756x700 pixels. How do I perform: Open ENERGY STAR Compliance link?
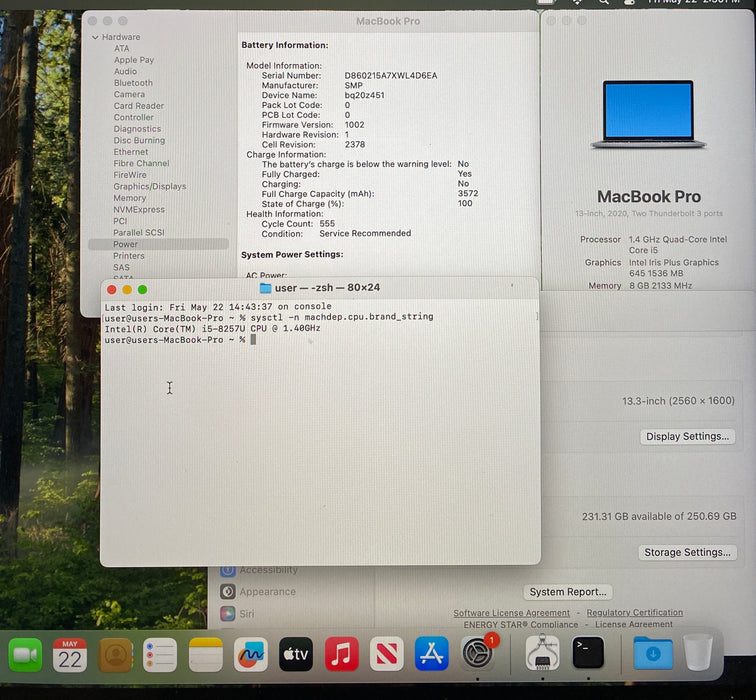(x=521, y=624)
